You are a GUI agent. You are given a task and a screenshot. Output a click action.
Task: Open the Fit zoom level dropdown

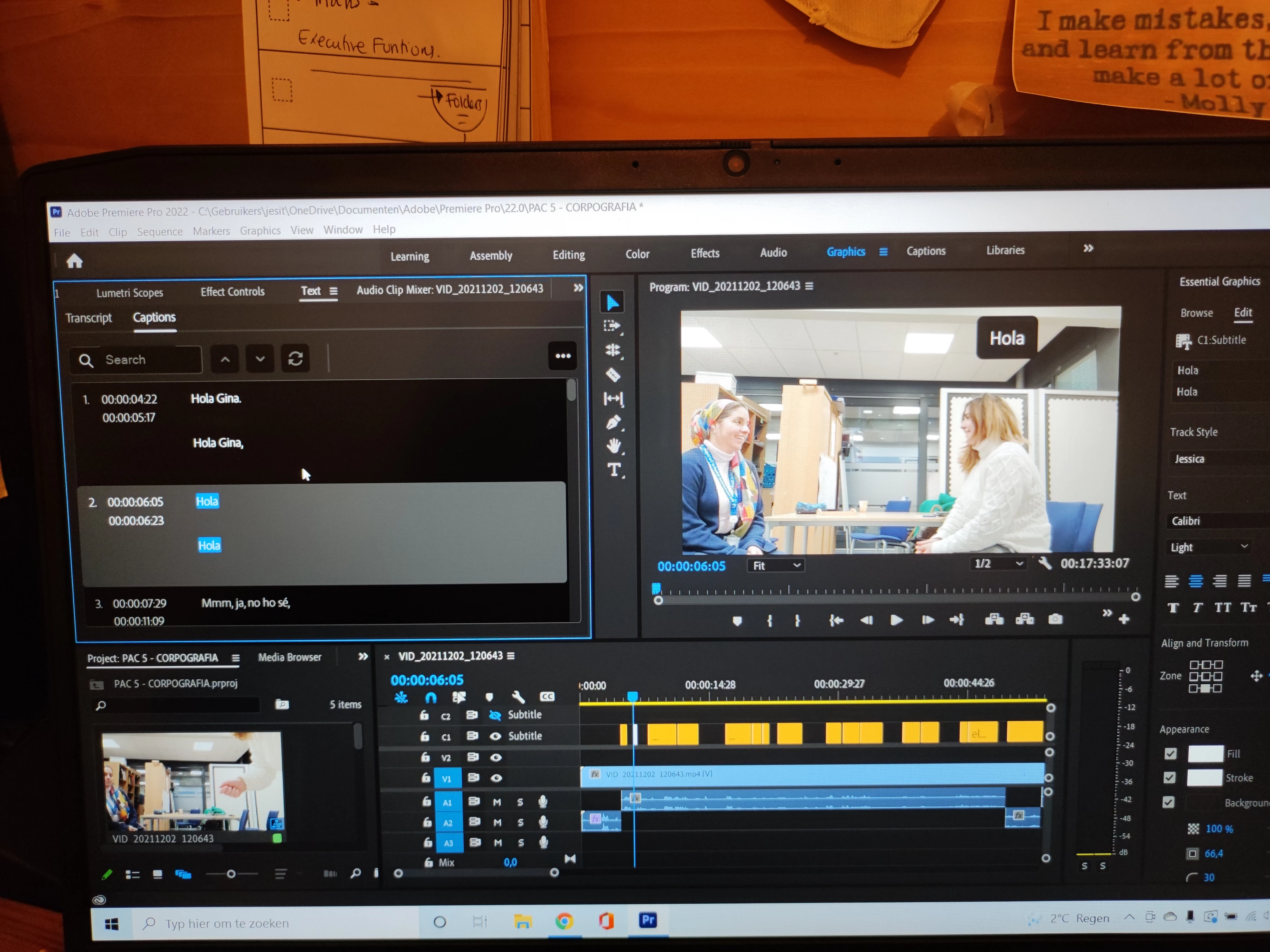click(776, 566)
